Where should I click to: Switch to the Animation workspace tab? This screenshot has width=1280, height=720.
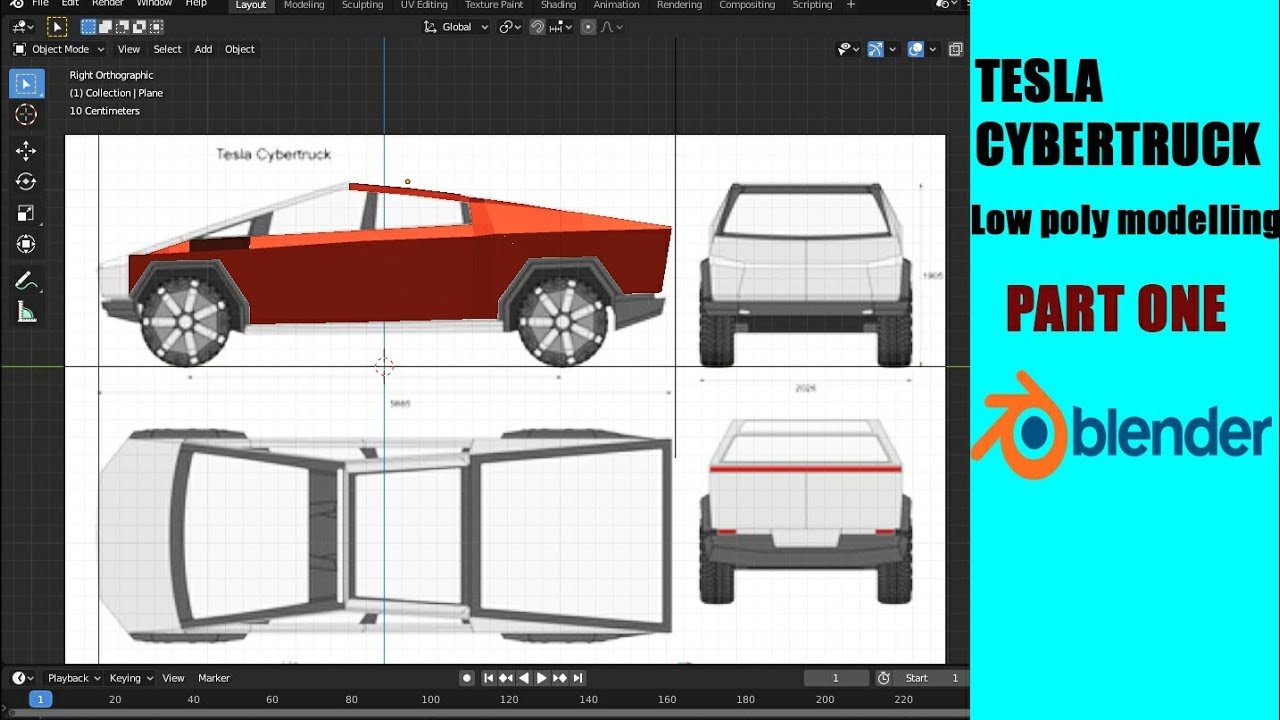coord(616,5)
